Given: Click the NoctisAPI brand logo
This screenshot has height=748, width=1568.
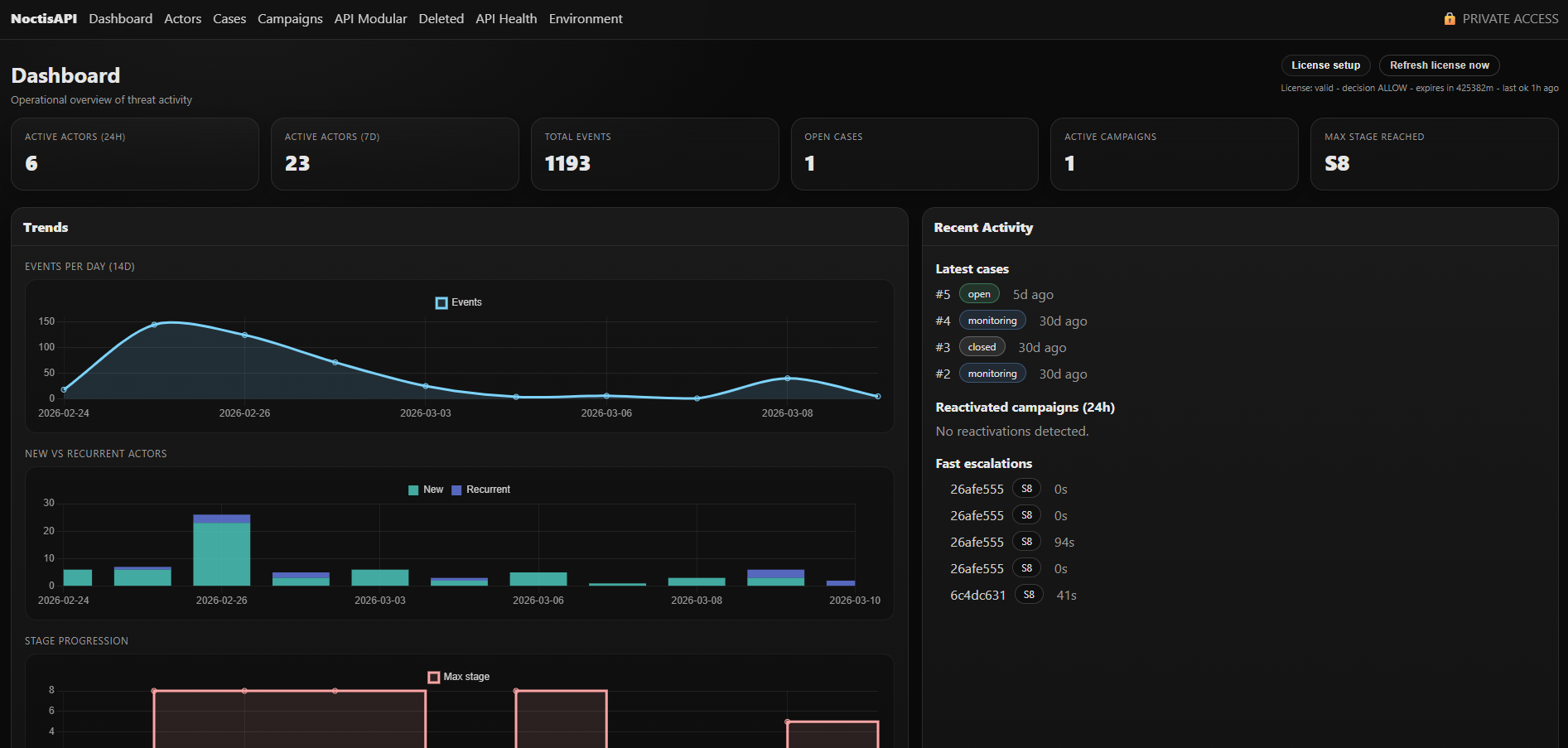Looking at the screenshot, I should (43, 18).
